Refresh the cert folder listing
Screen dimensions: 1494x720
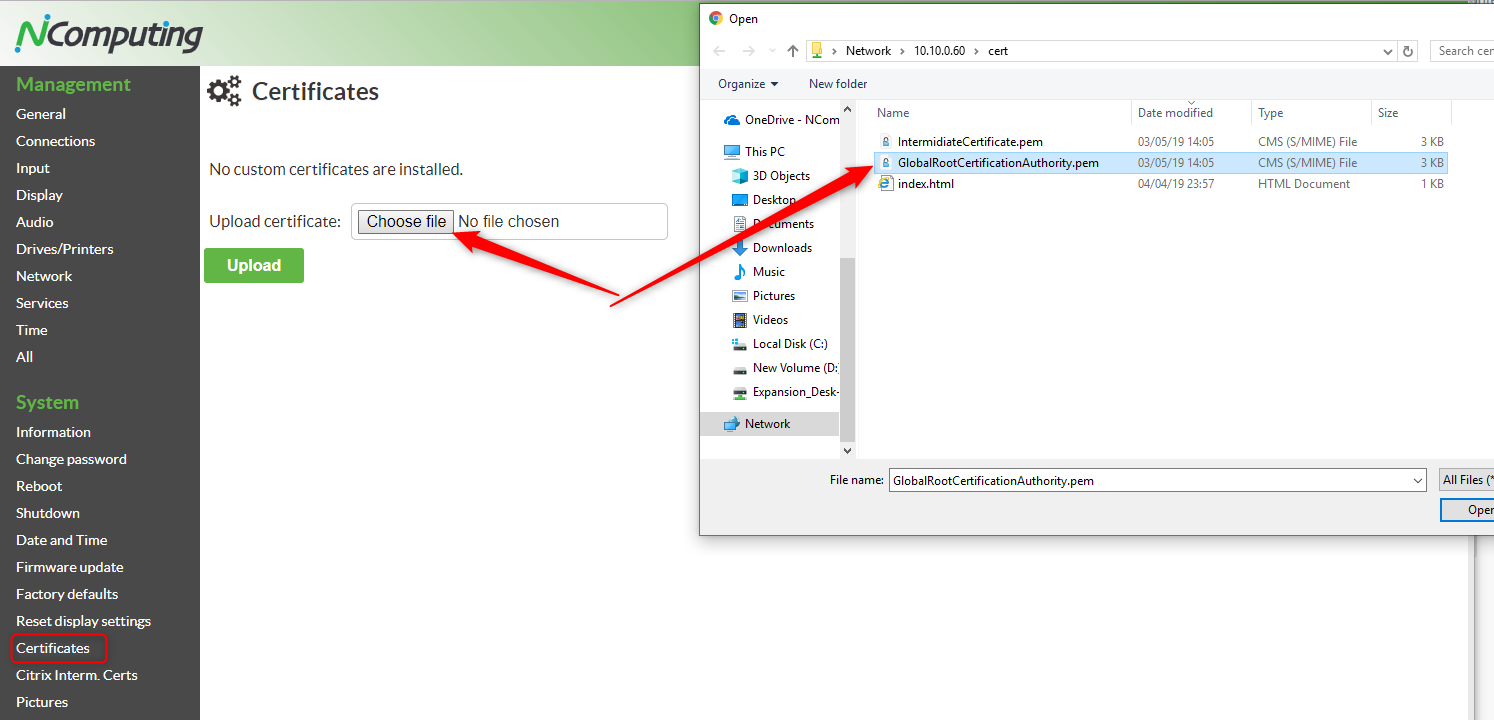point(1408,51)
